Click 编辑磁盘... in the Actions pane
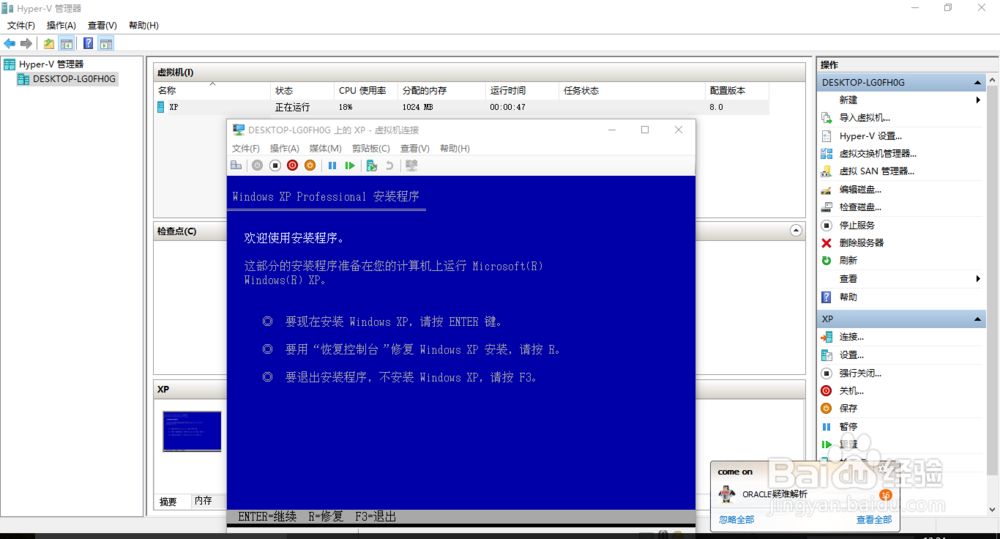Viewport: 1000px width, 539px height. [860, 189]
